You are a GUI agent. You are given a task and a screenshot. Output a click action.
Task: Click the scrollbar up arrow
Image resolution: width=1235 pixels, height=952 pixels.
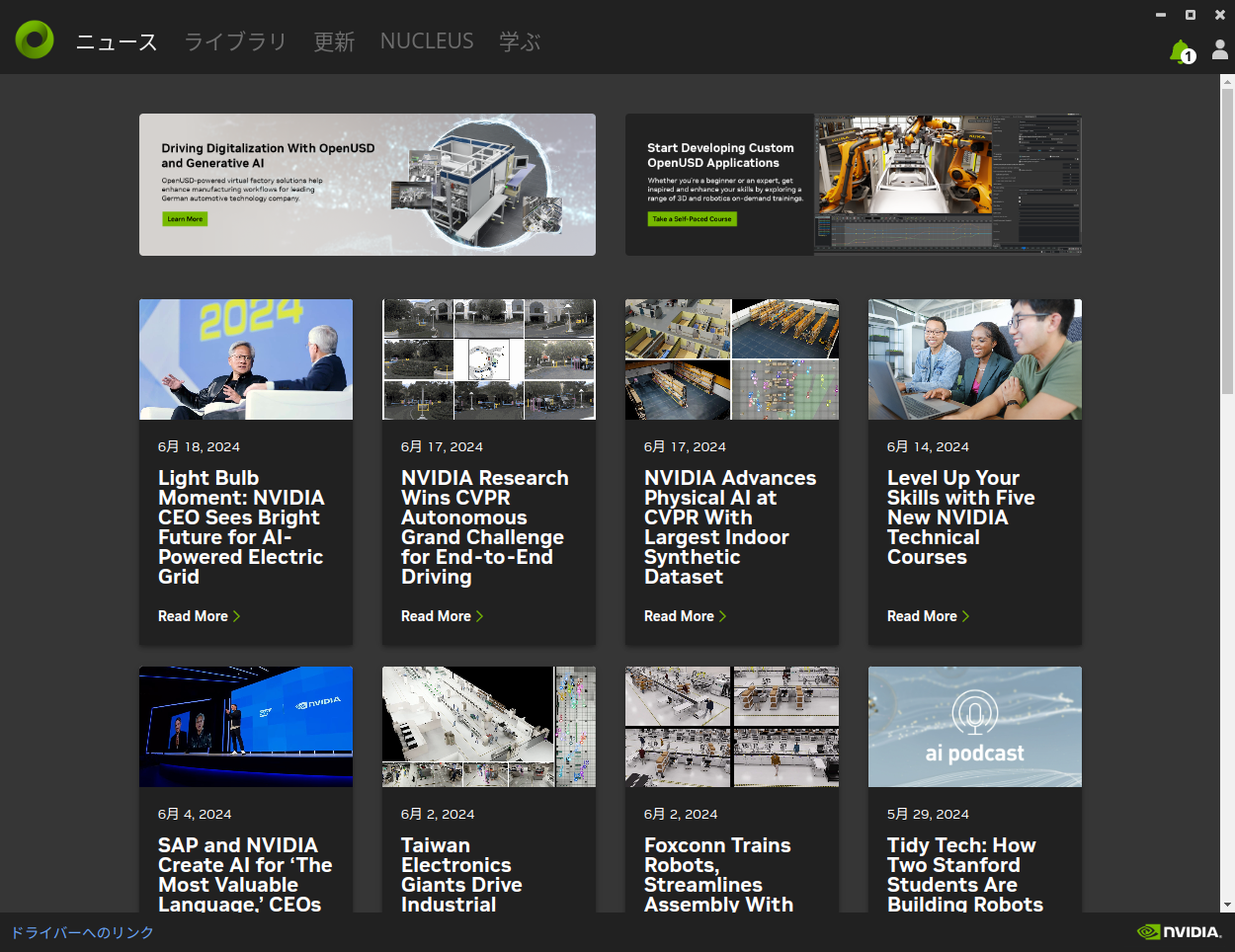pos(1227,80)
